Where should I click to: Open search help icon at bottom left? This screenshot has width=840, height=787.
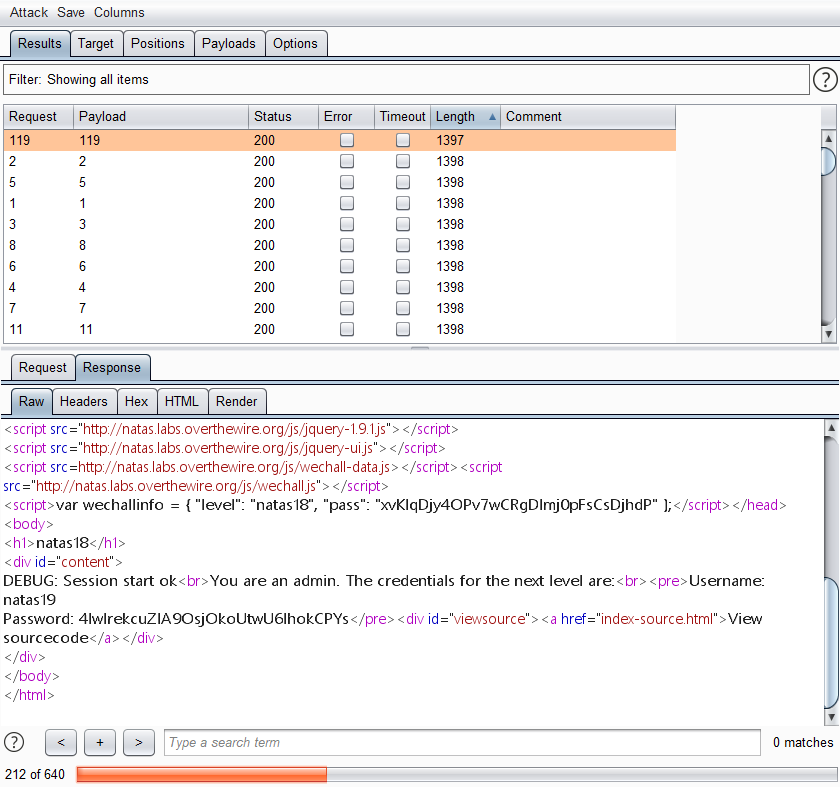pos(14,743)
